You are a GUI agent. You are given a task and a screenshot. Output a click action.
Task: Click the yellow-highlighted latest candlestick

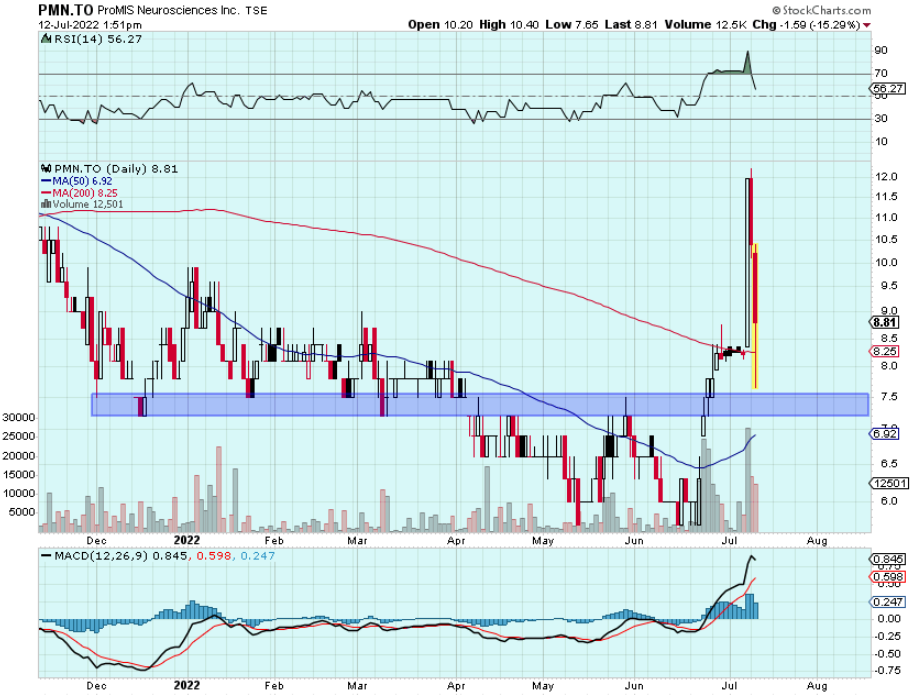click(x=755, y=316)
